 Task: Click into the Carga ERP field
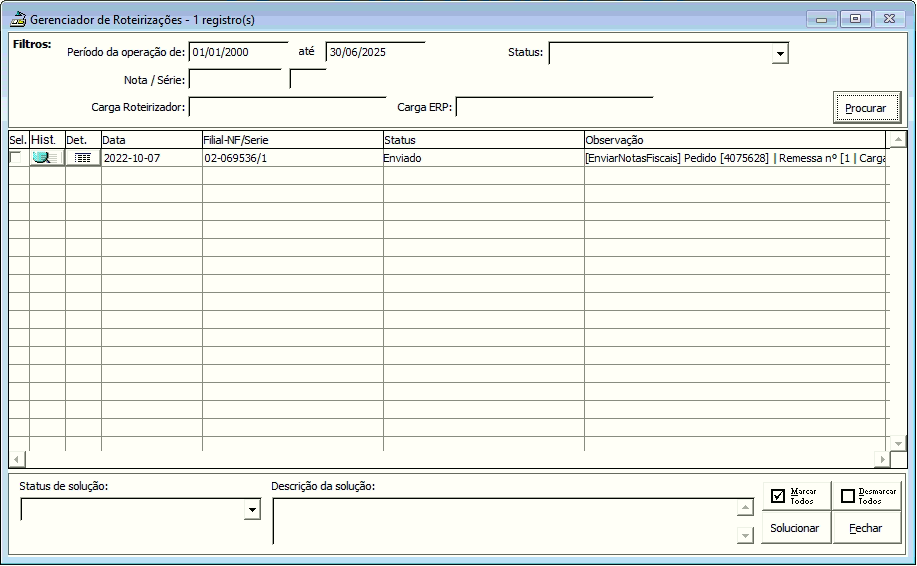[554, 107]
